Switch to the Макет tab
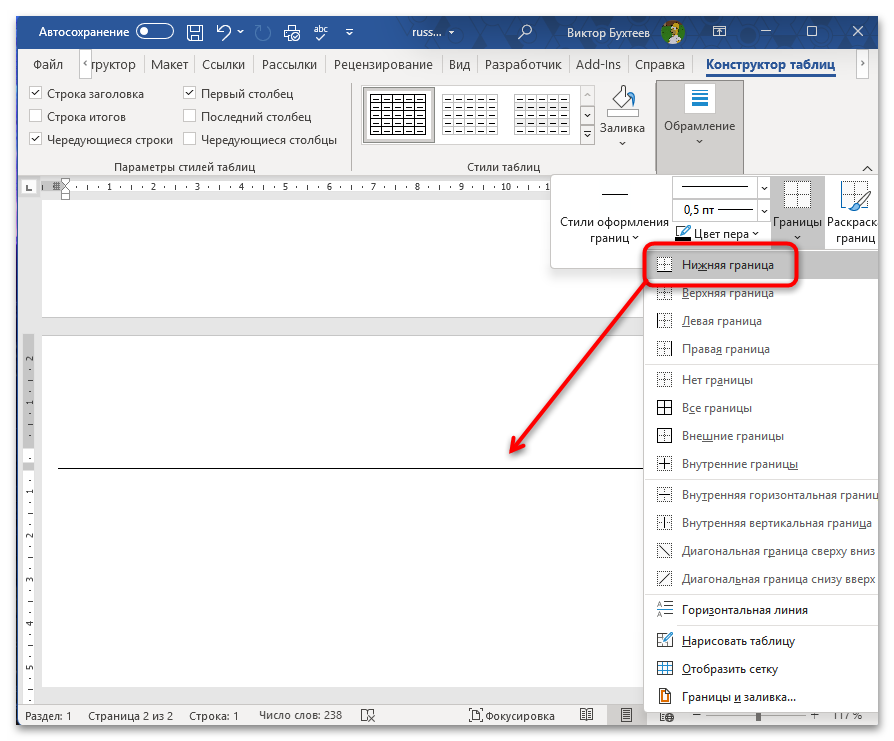This screenshot has width=894, height=741. tap(169, 64)
